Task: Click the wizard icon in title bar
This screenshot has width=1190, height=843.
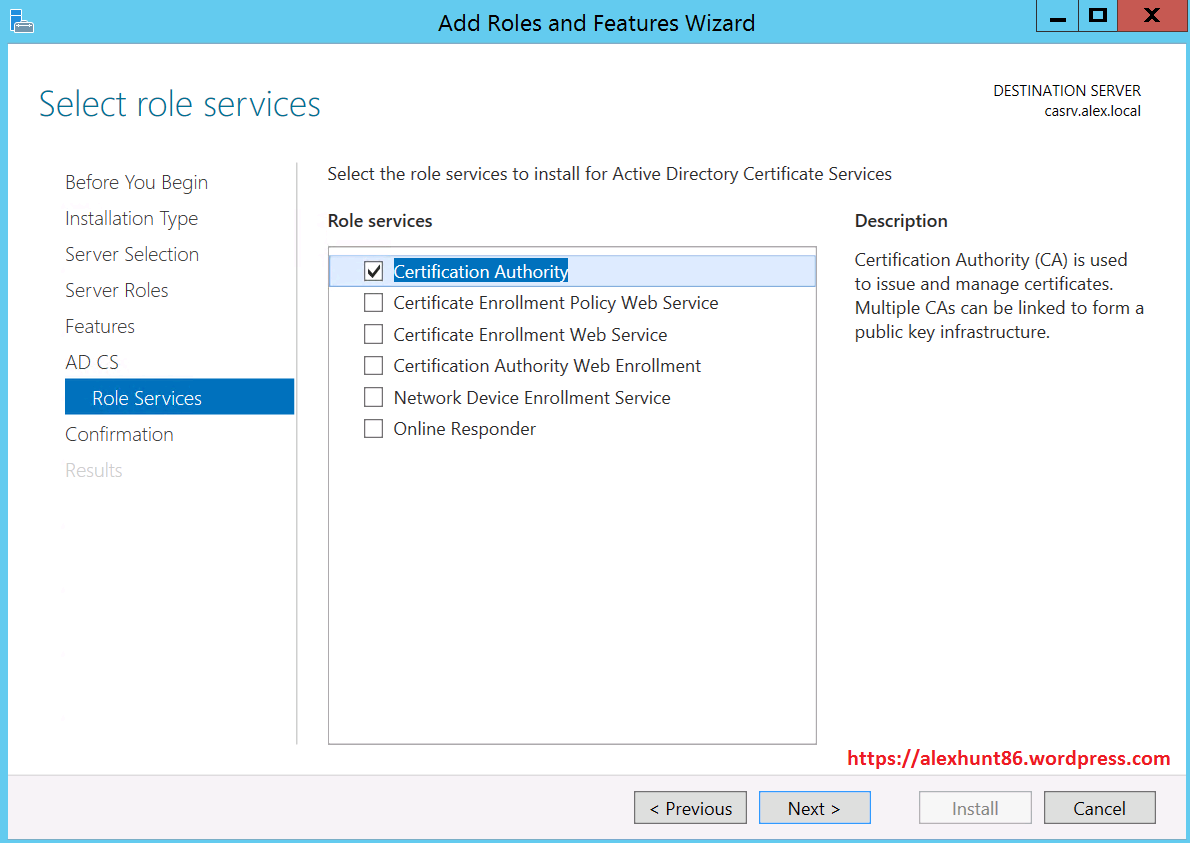Action: coord(21,21)
